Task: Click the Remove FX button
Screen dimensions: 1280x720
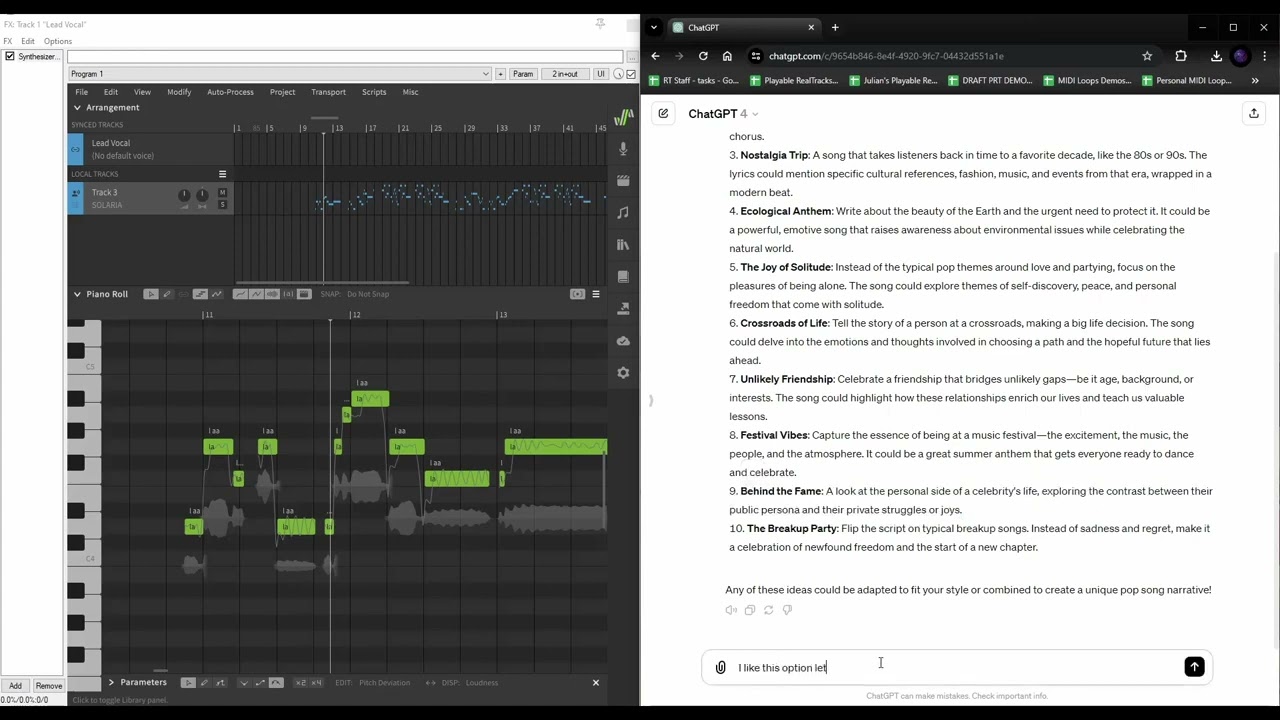Action: [48, 686]
